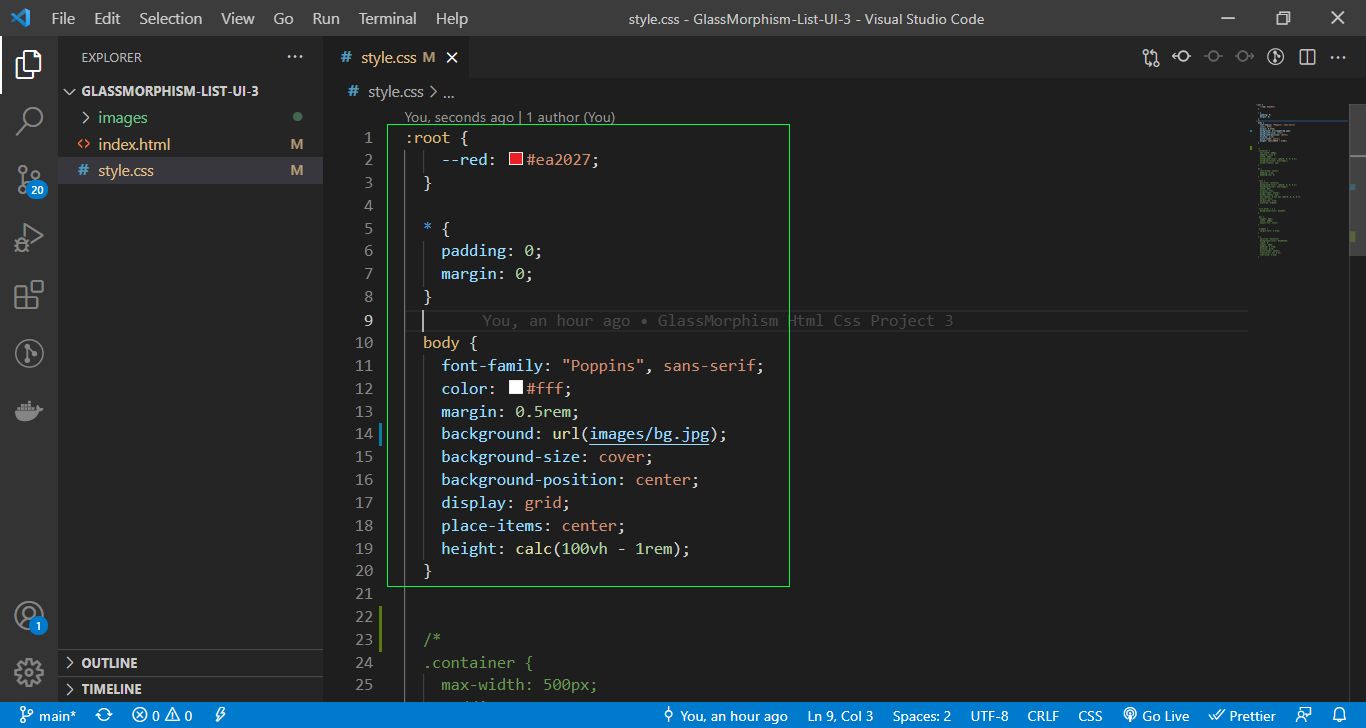Change indentation via Spaces: 2
This screenshot has width=1366, height=728.
(x=922, y=716)
